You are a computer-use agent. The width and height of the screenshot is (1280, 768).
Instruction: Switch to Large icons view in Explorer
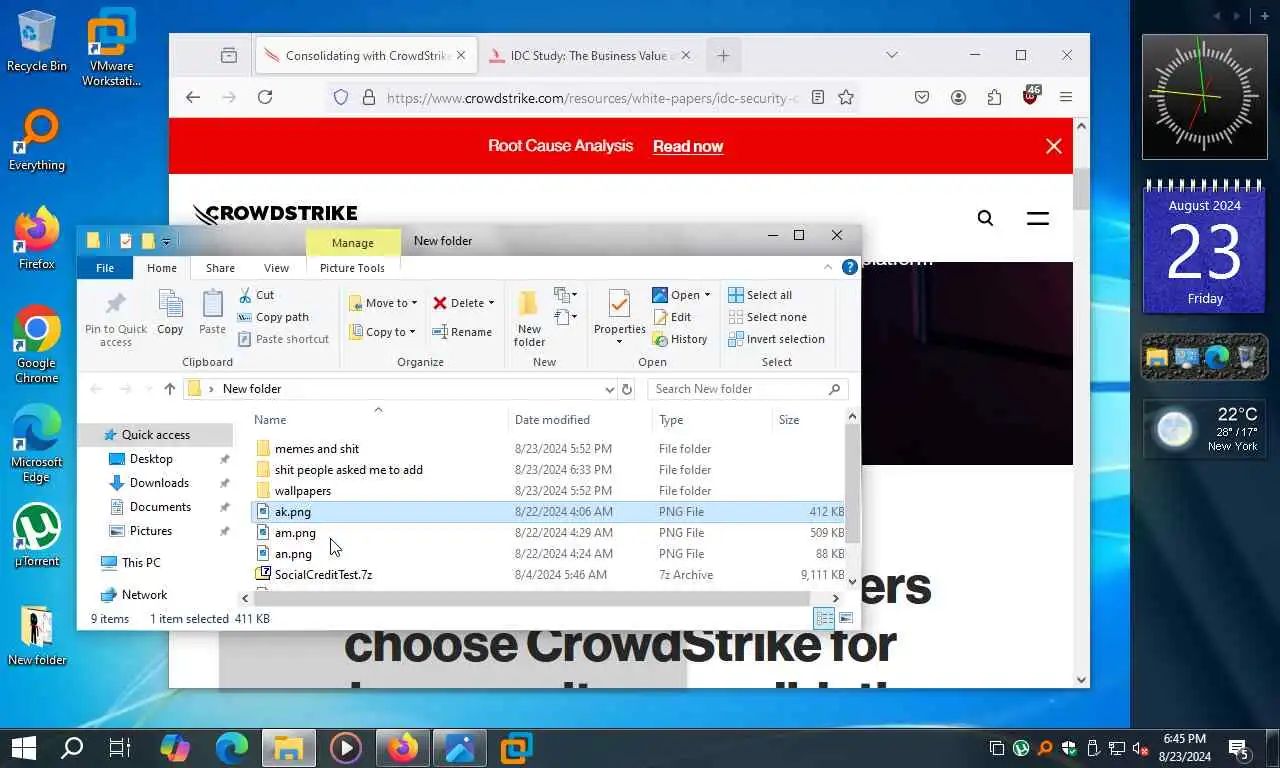[846, 619]
